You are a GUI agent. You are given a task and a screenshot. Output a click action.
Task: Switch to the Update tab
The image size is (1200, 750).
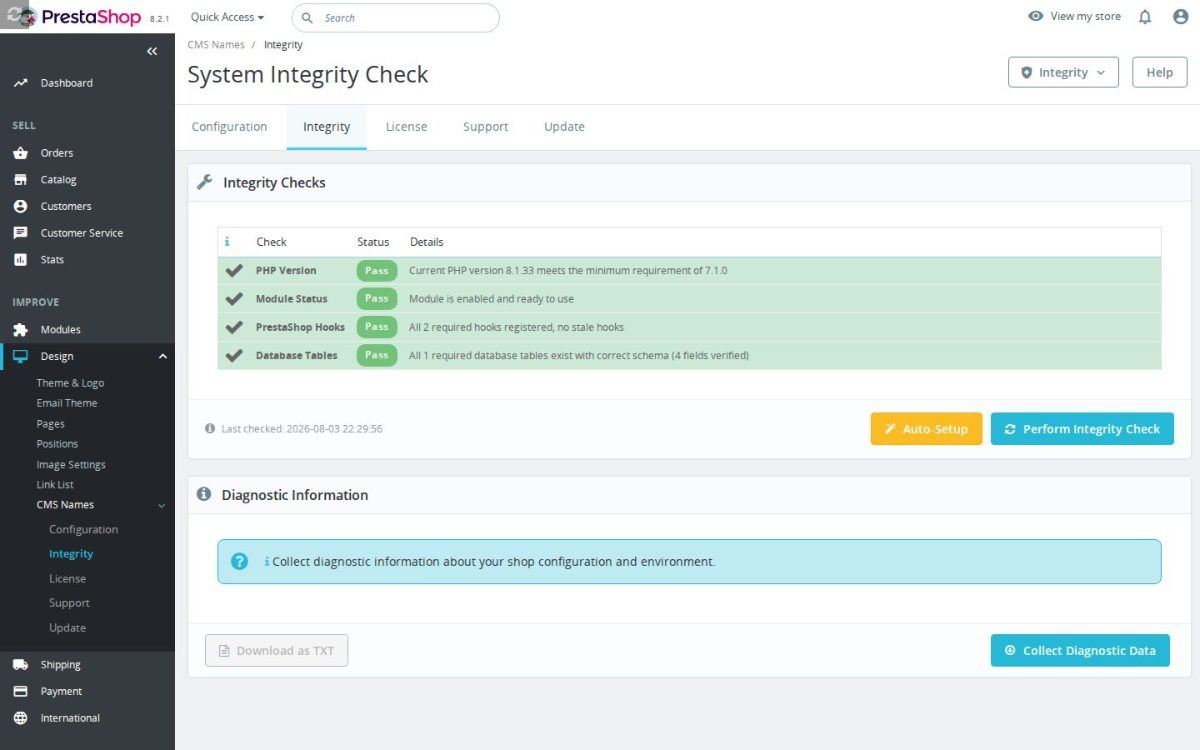click(564, 127)
